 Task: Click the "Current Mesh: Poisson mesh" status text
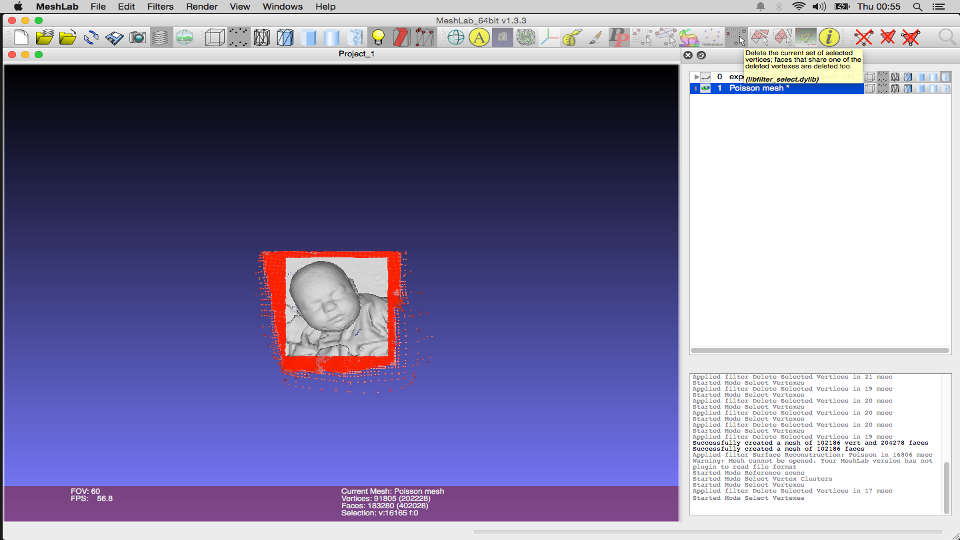(x=392, y=491)
